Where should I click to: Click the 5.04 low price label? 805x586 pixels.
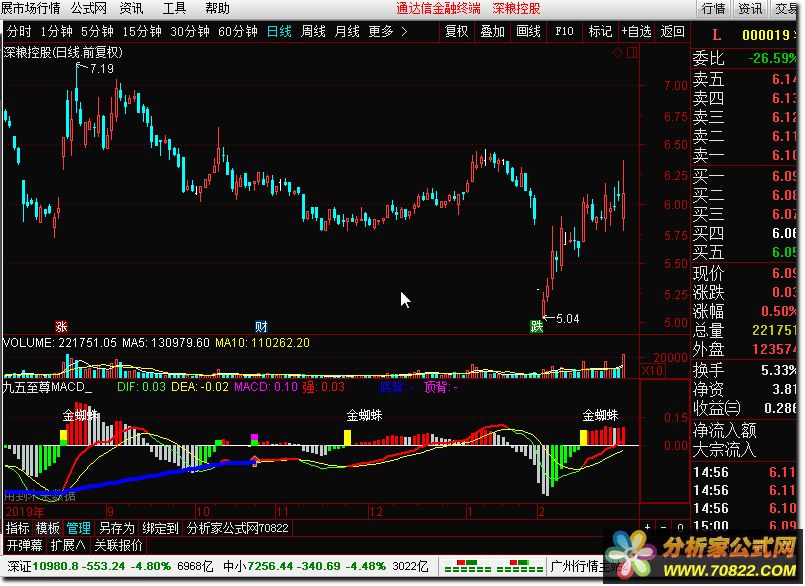(x=567, y=318)
